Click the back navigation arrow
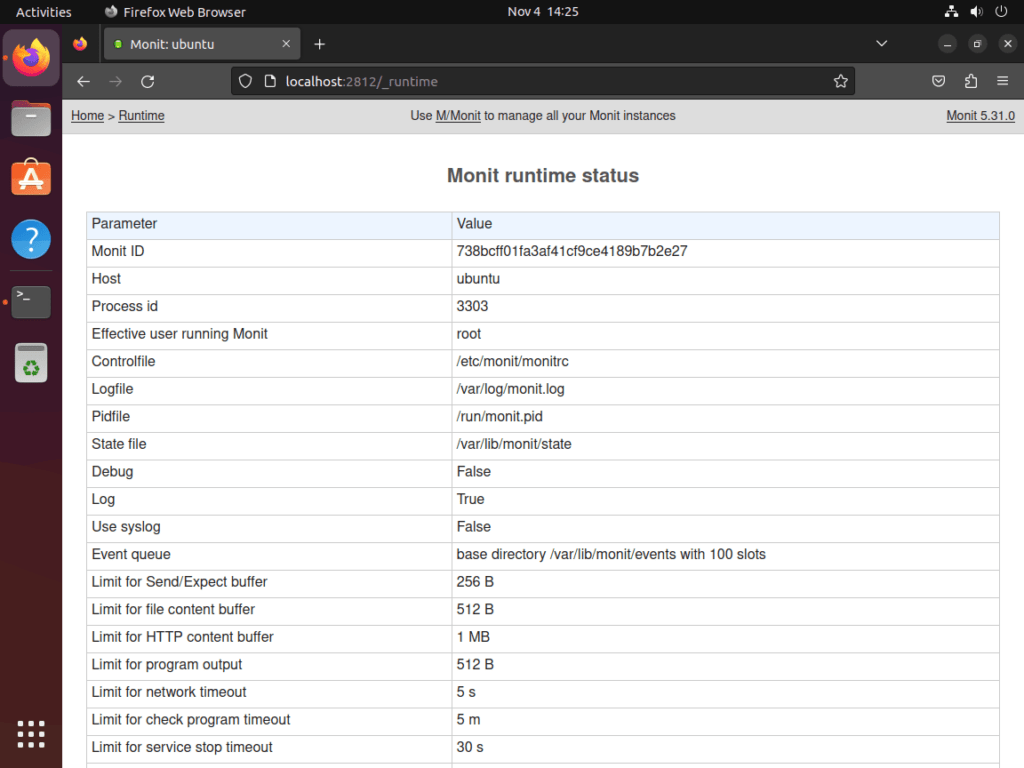This screenshot has height=768, width=1024. pos(83,81)
